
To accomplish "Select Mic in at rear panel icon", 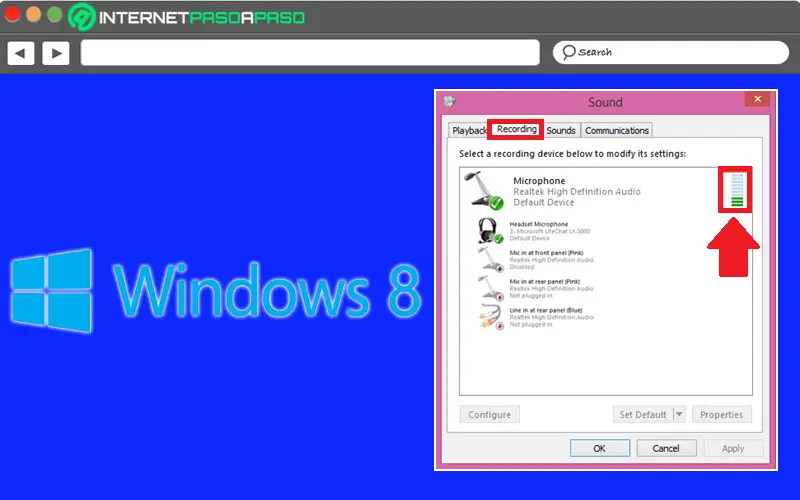I will click(x=491, y=288).
